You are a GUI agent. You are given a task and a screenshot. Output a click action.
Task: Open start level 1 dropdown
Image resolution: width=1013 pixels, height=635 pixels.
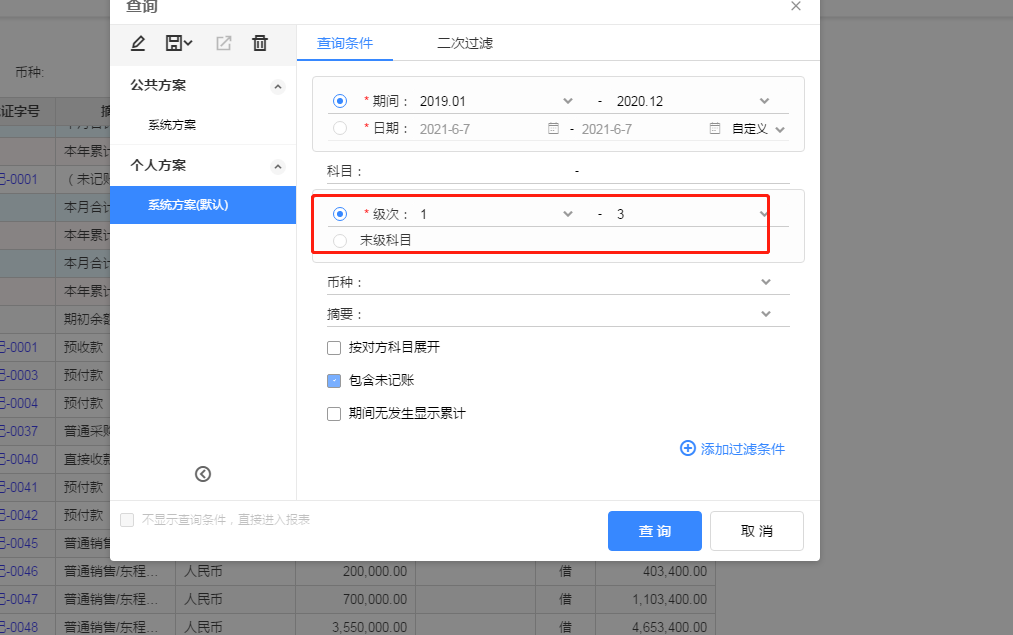click(568, 214)
